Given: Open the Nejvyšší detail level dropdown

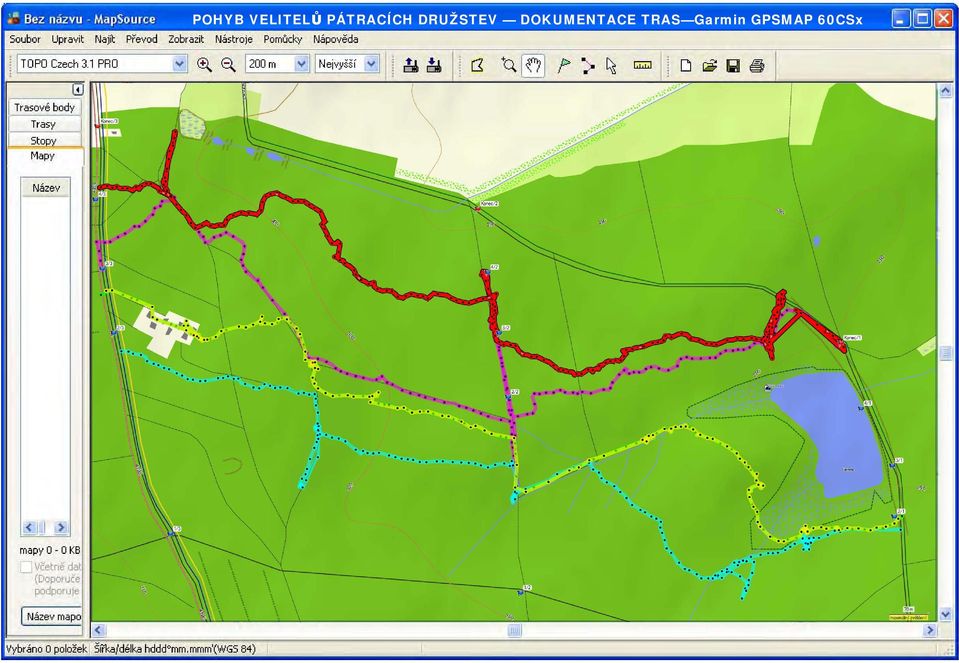Looking at the screenshot, I should tap(371, 64).
